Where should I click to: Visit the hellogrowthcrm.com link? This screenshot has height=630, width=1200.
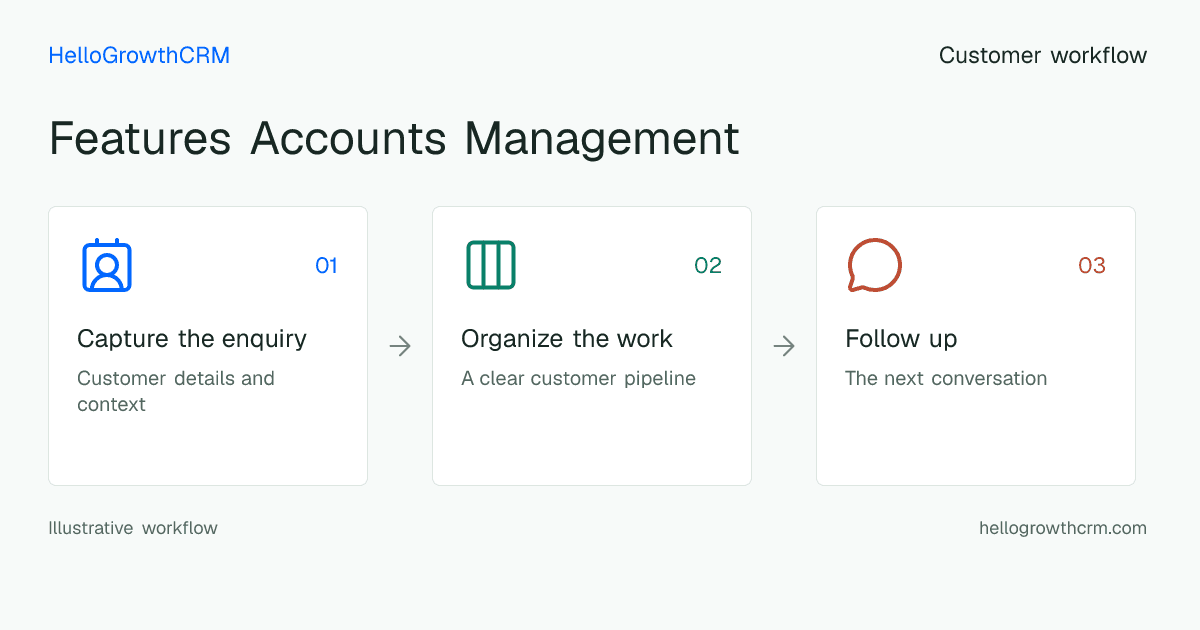click(1063, 528)
